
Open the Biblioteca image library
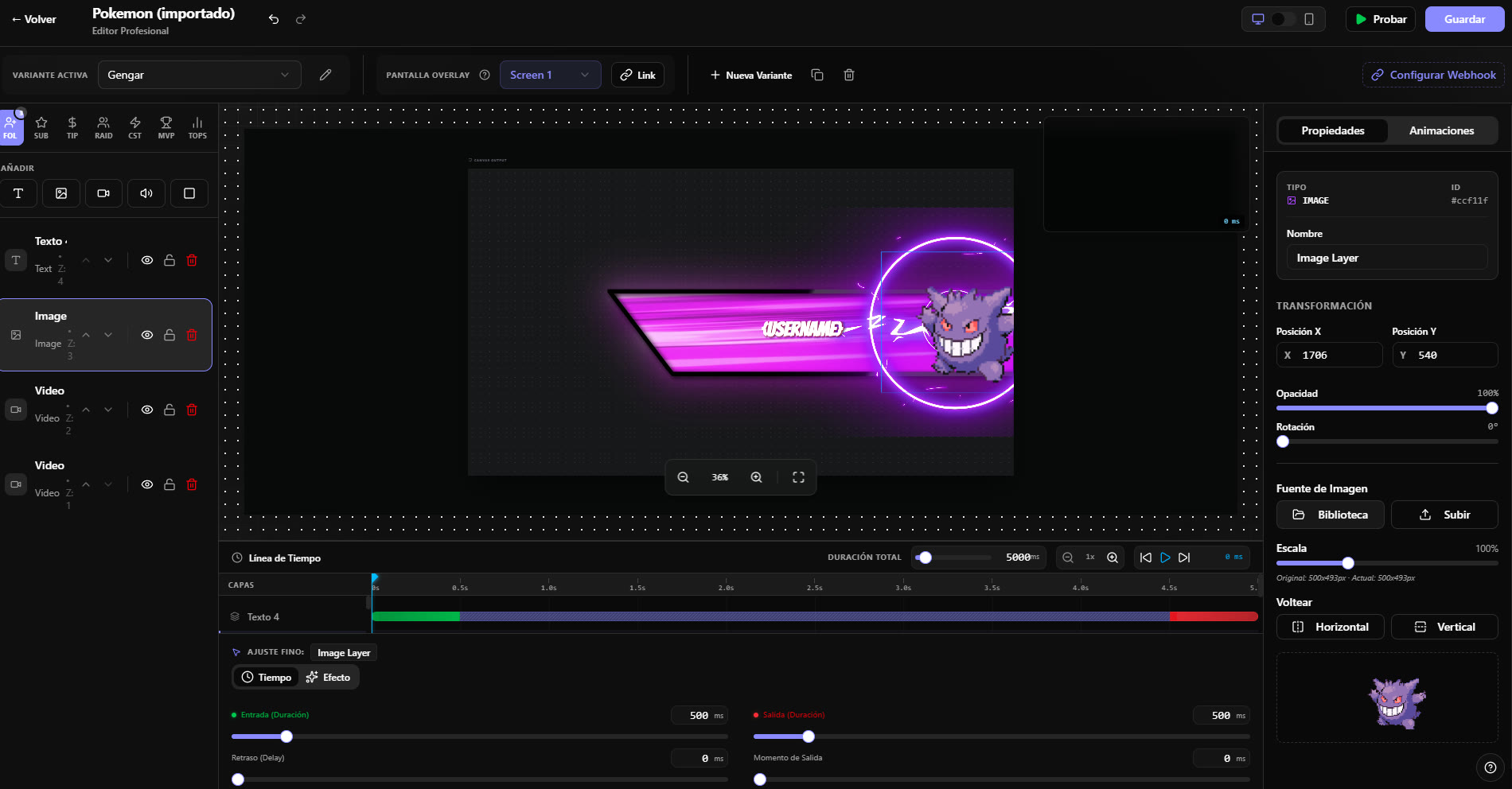pyautogui.click(x=1331, y=515)
